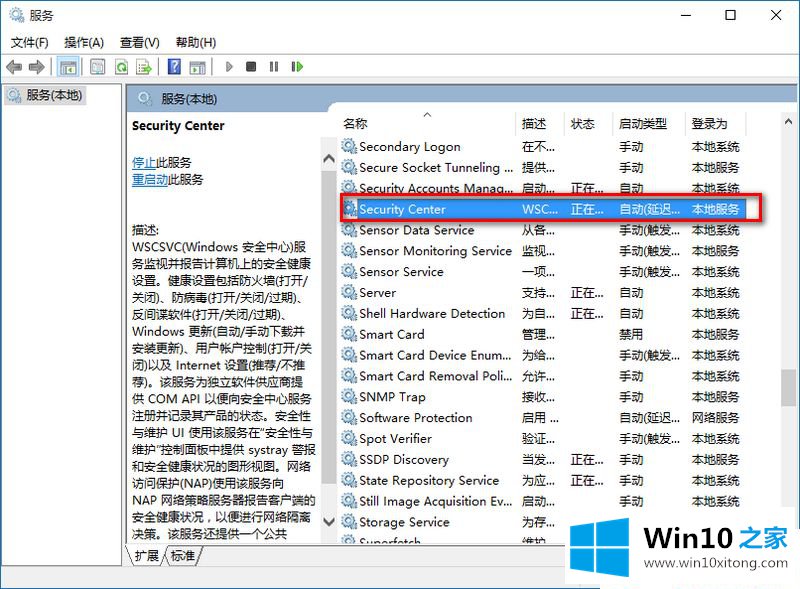Select Still Image Acquisition Ev service
Viewport: 800px width, 589px height.
coord(436,501)
